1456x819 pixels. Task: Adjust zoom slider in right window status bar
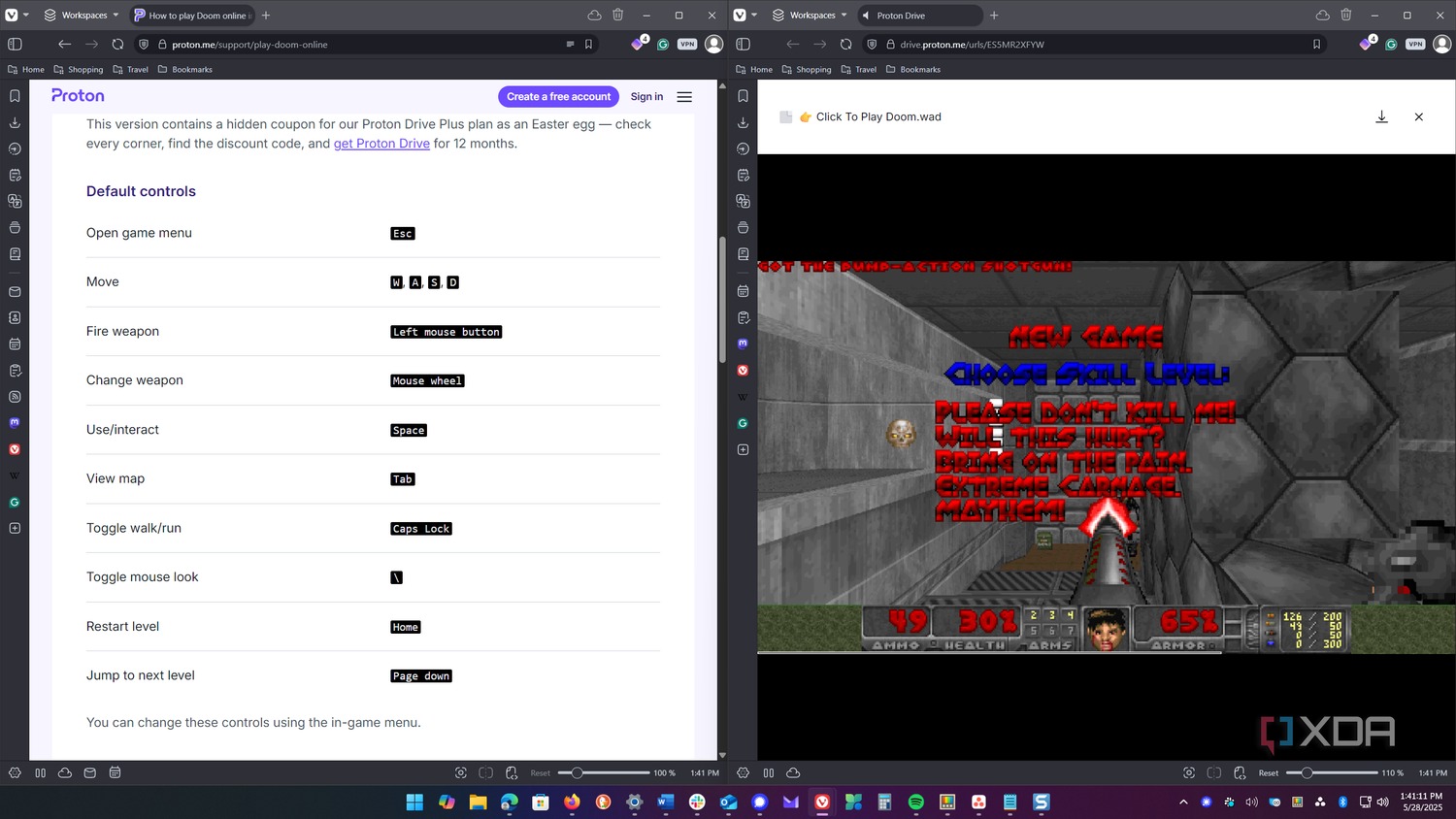[x=1332, y=772]
